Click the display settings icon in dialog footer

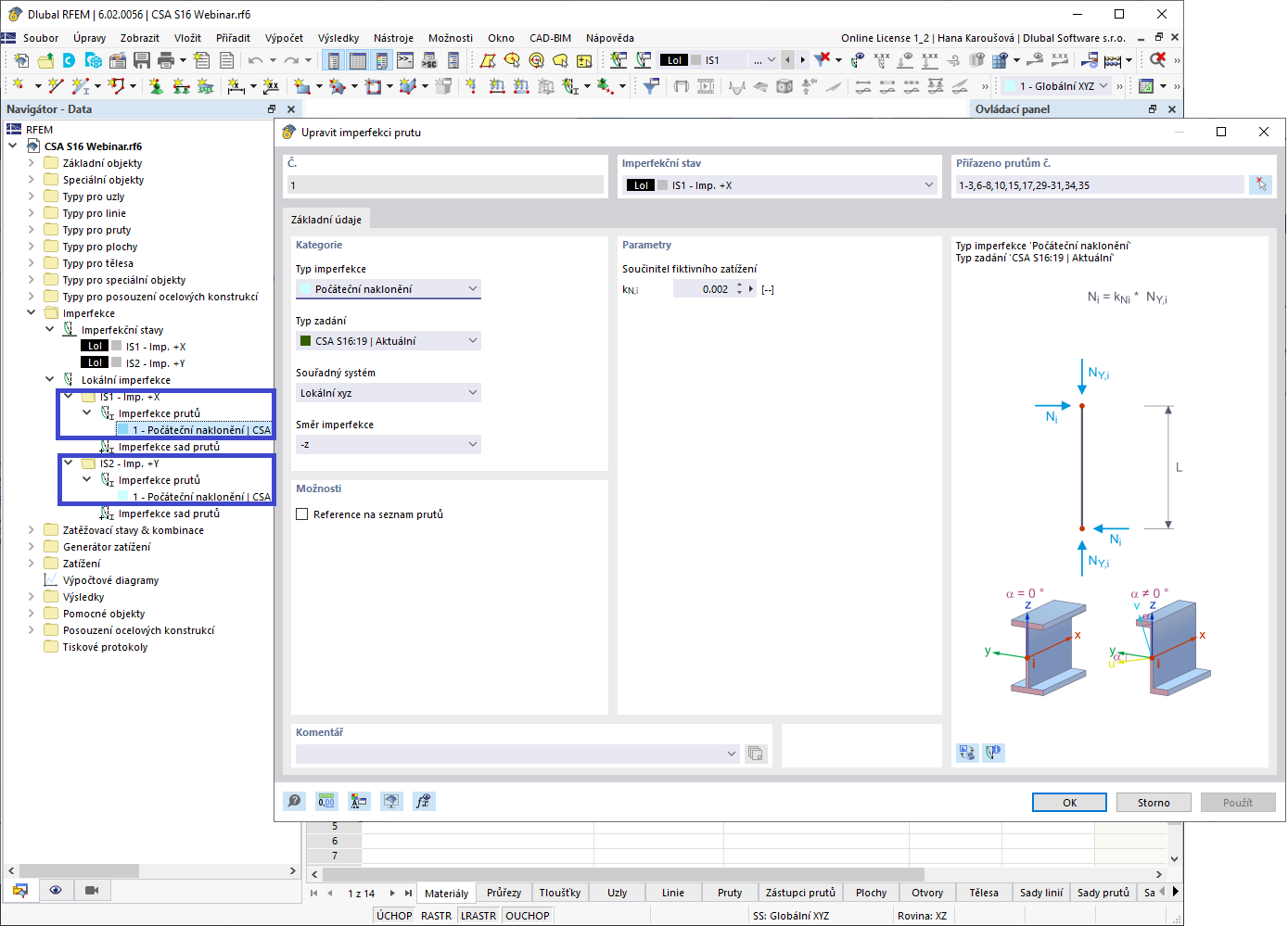point(359,802)
